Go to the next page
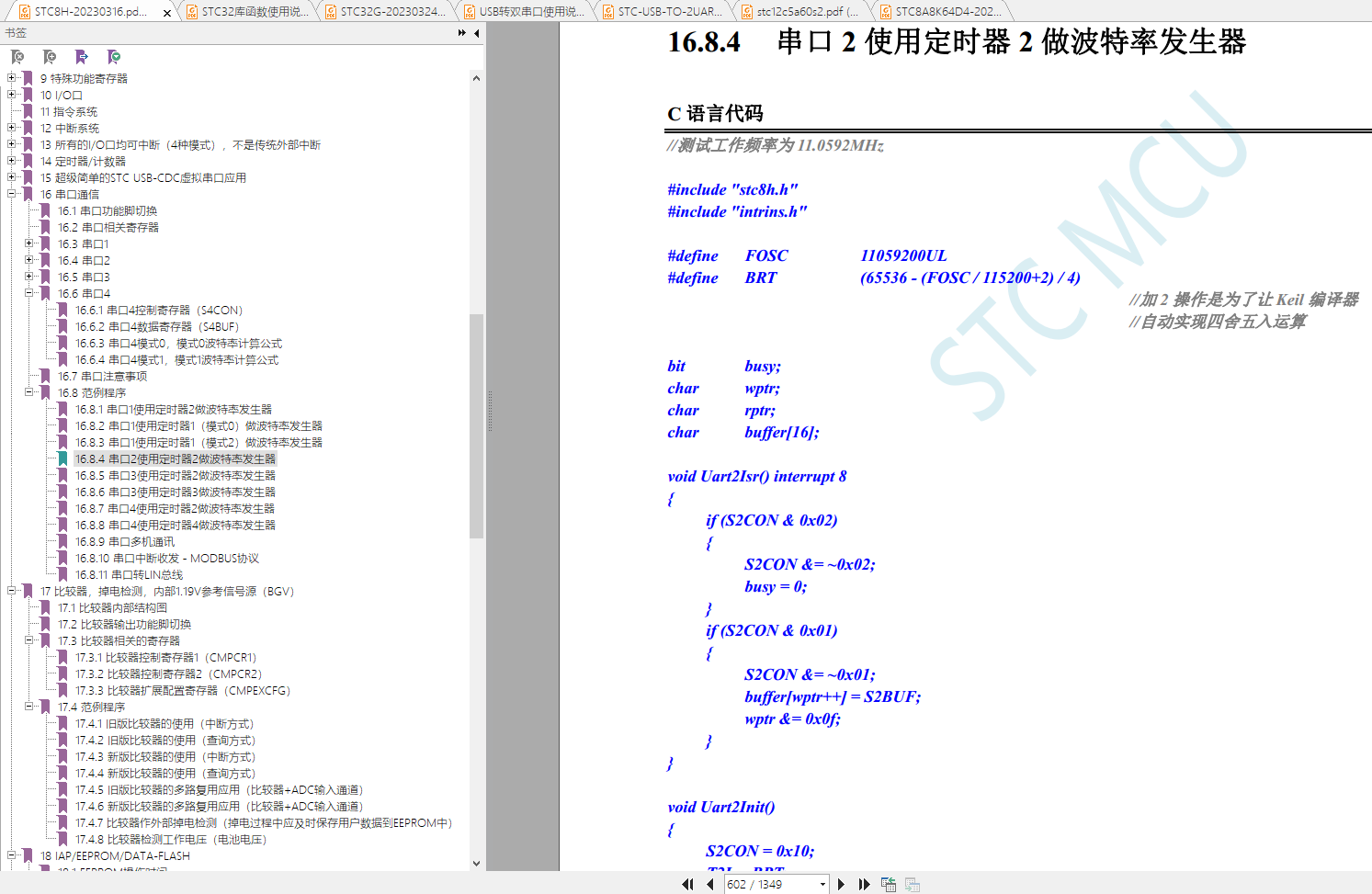Screen dimensions: 1372x894 [841, 884]
